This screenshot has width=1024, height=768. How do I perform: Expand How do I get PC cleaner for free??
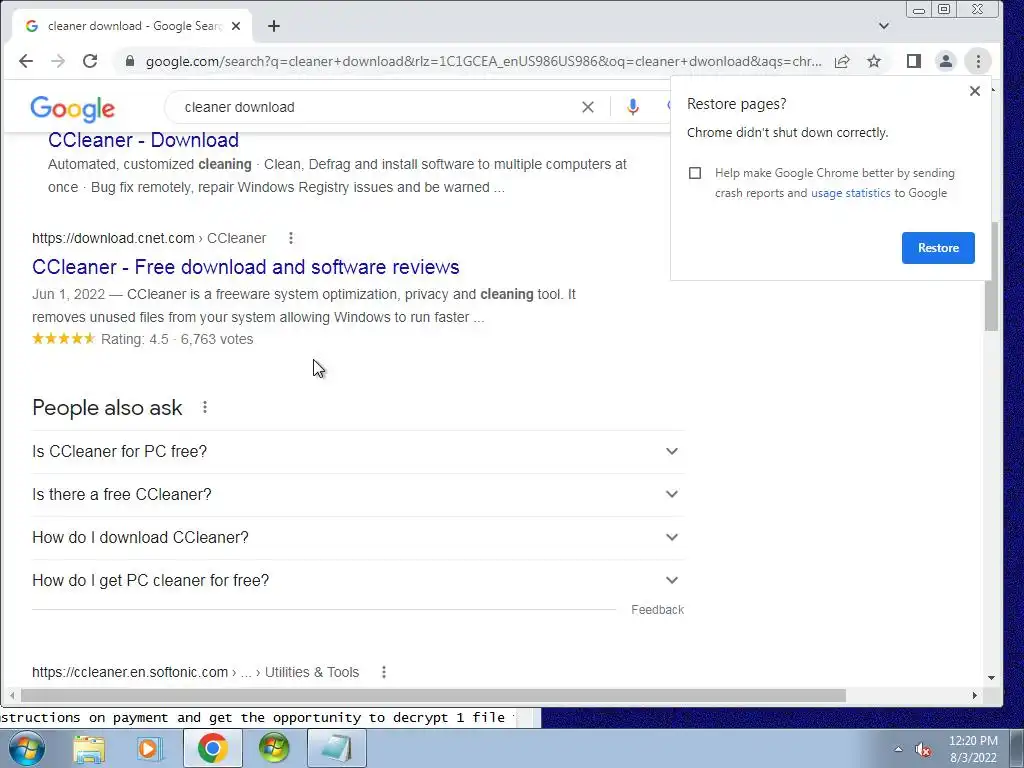358,581
